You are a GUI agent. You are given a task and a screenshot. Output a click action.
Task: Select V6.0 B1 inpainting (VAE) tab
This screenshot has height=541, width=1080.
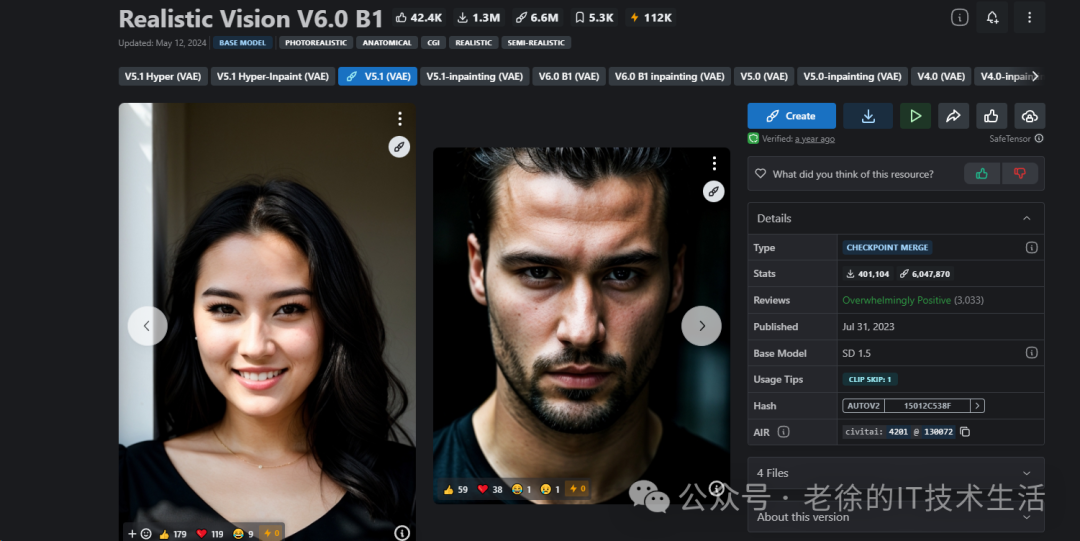tap(669, 76)
